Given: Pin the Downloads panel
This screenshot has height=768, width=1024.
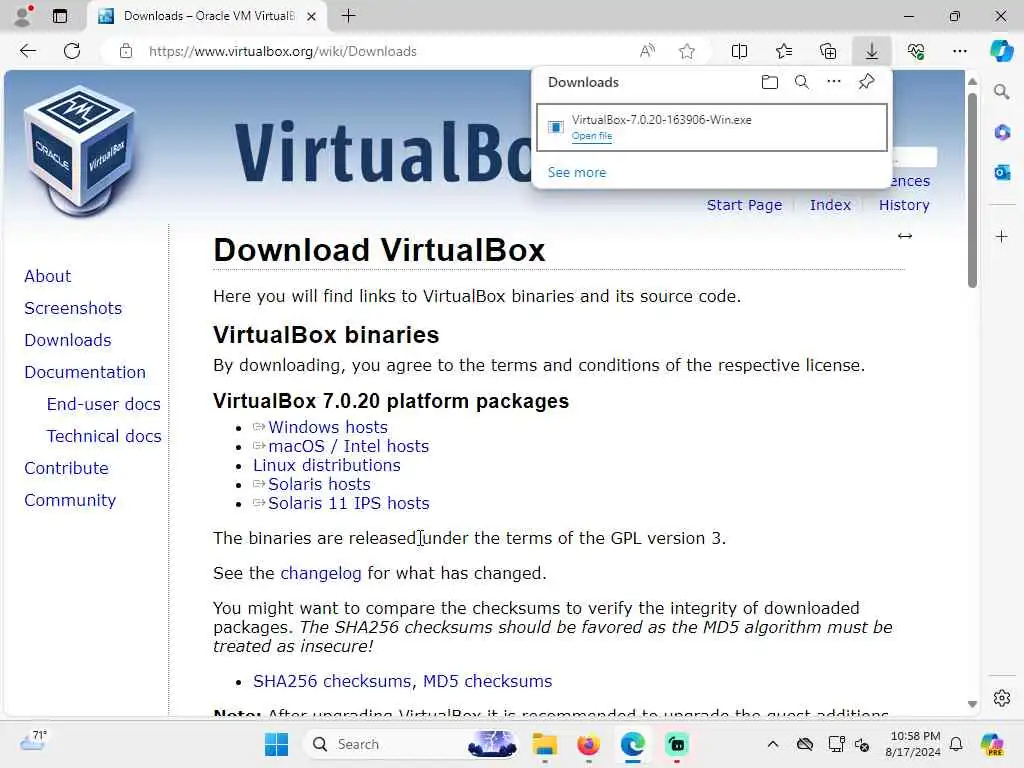Looking at the screenshot, I should tap(867, 82).
